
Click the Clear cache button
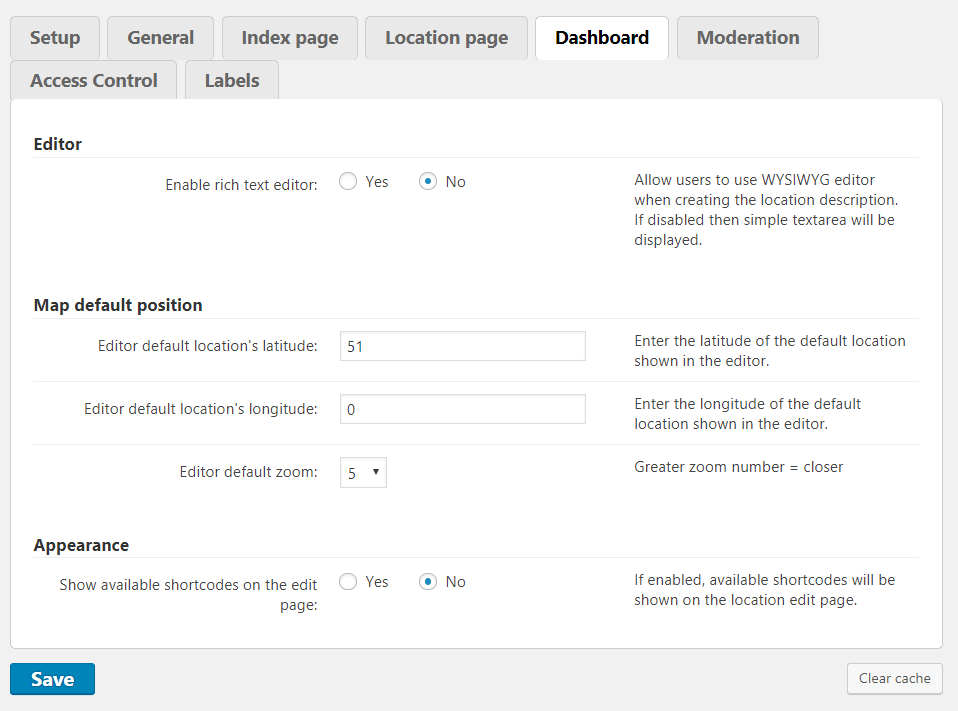[x=894, y=678]
